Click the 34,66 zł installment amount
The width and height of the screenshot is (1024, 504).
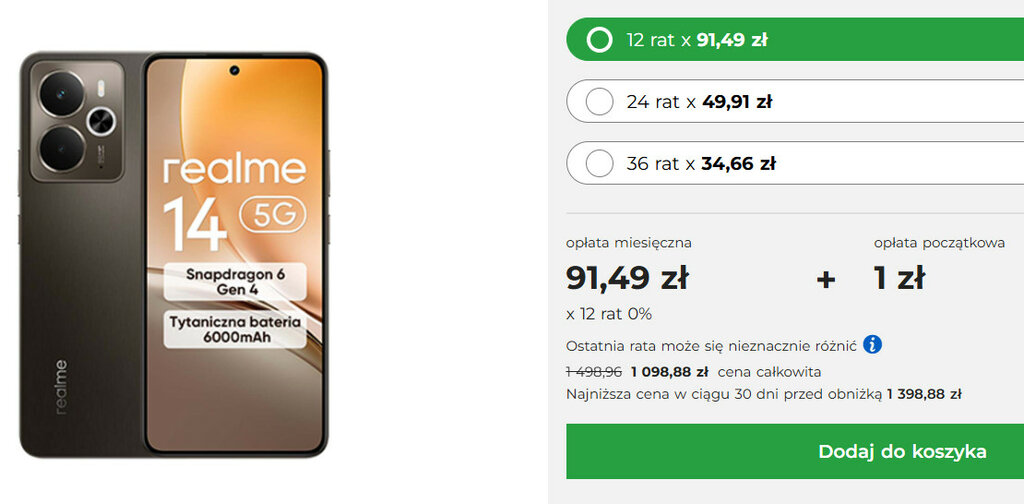738,164
